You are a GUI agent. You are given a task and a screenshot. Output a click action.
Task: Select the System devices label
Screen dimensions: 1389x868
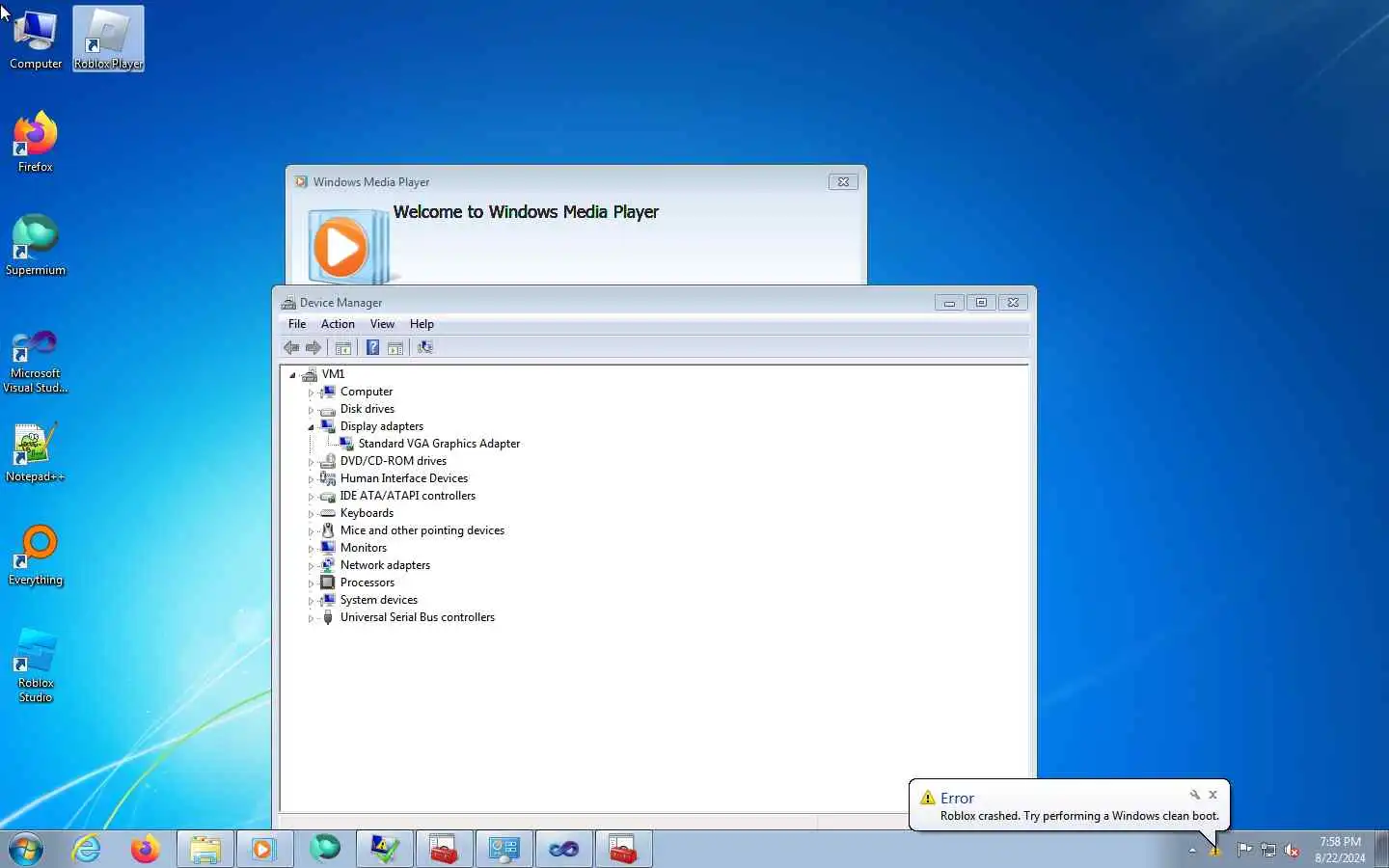(x=378, y=600)
